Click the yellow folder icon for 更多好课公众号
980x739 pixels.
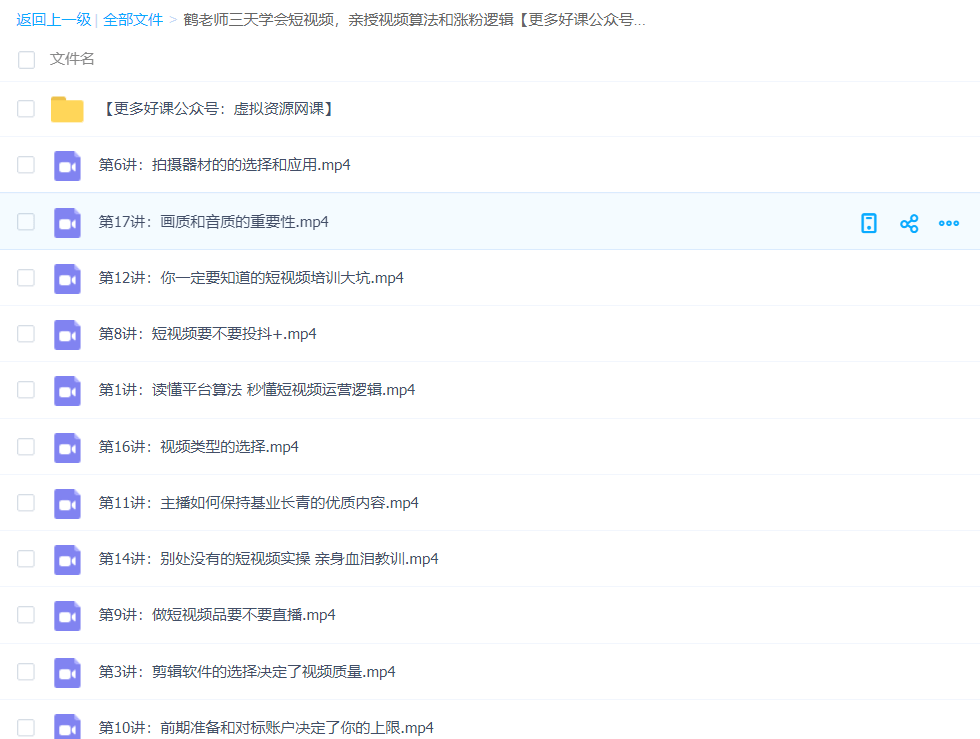click(67, 109)
